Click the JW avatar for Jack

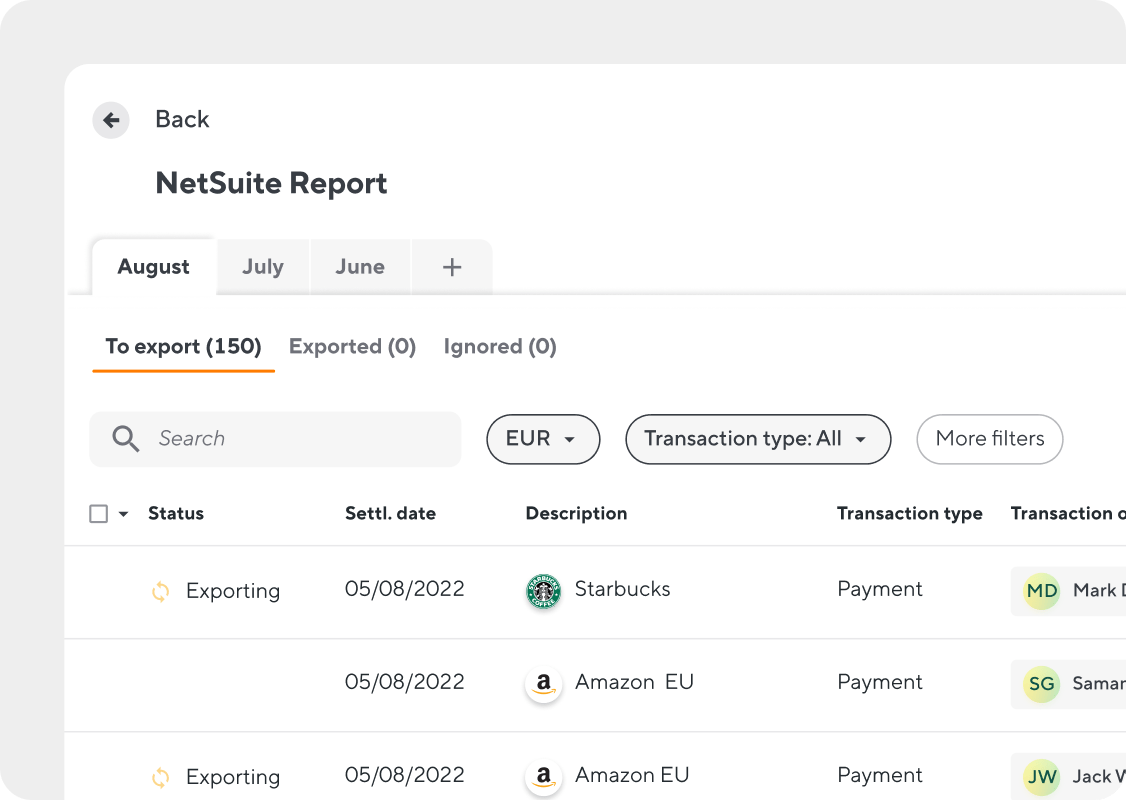click(1042, 777)
